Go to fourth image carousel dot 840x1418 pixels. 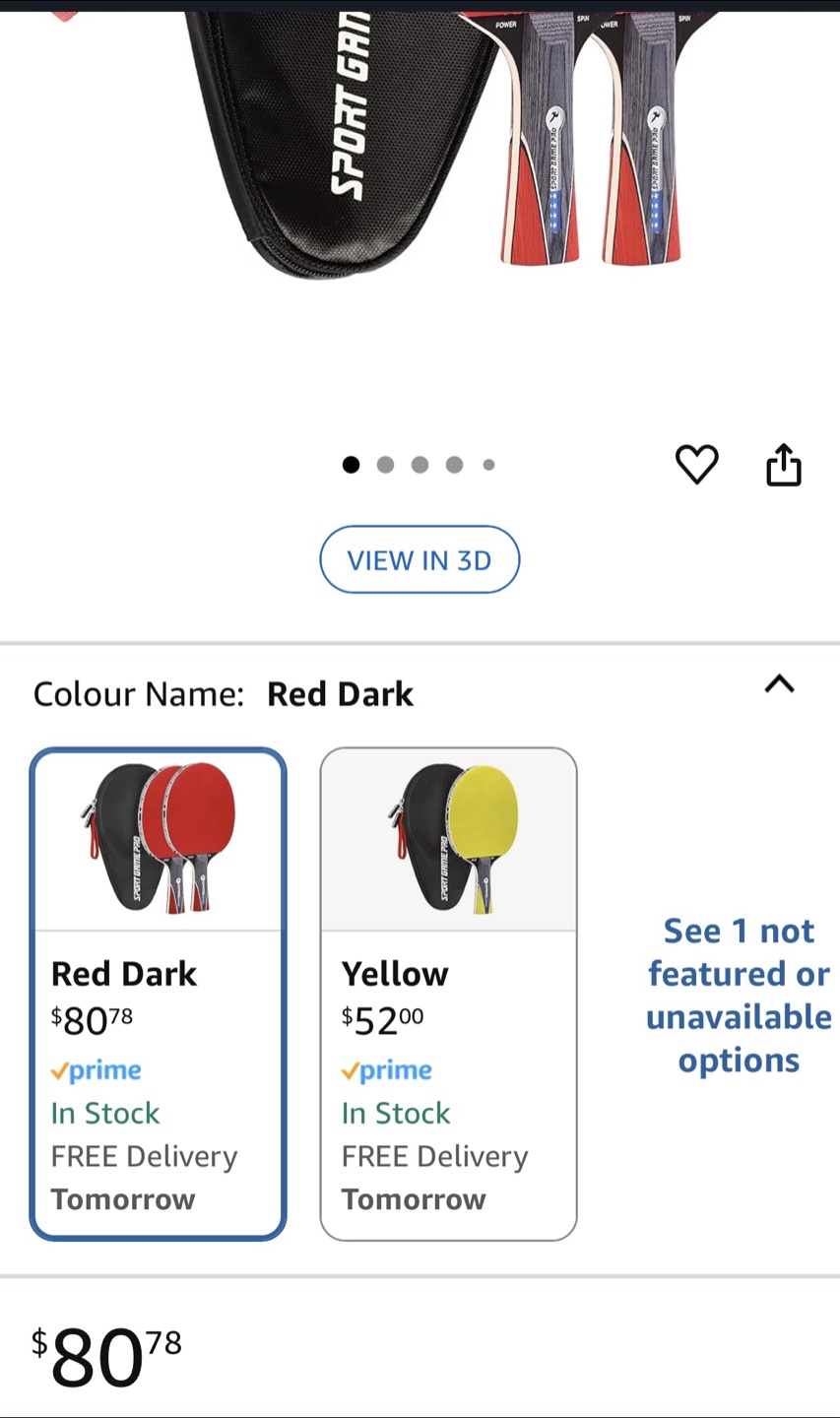pyautogui.click(x=454, y=465)
